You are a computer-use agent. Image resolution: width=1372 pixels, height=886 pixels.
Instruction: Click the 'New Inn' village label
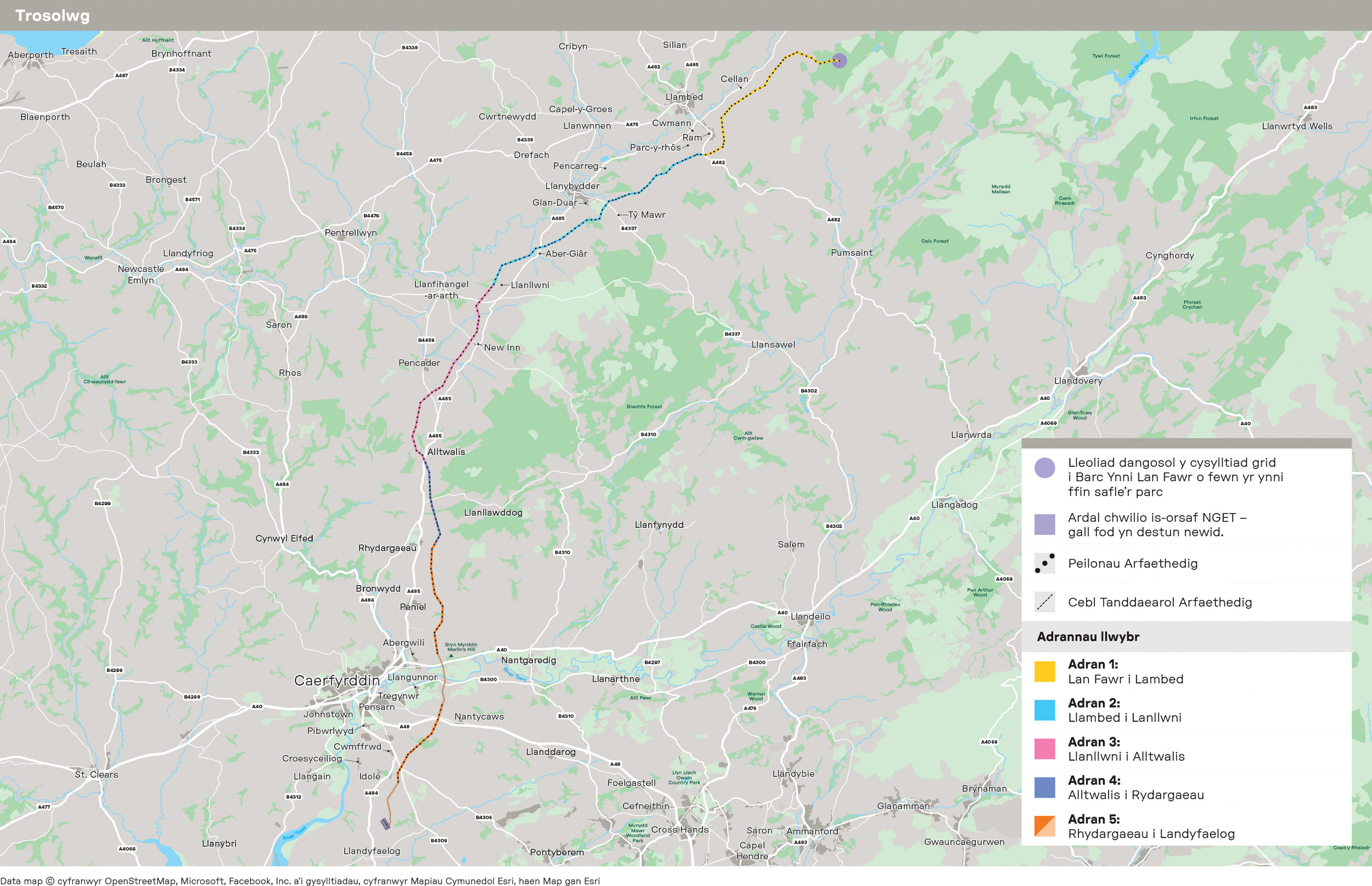502,347
